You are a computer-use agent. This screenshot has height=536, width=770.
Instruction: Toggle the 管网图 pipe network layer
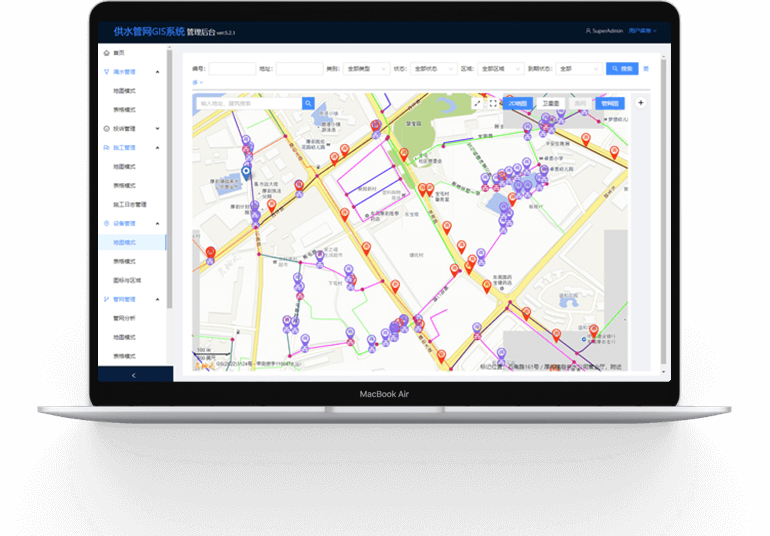609,103
